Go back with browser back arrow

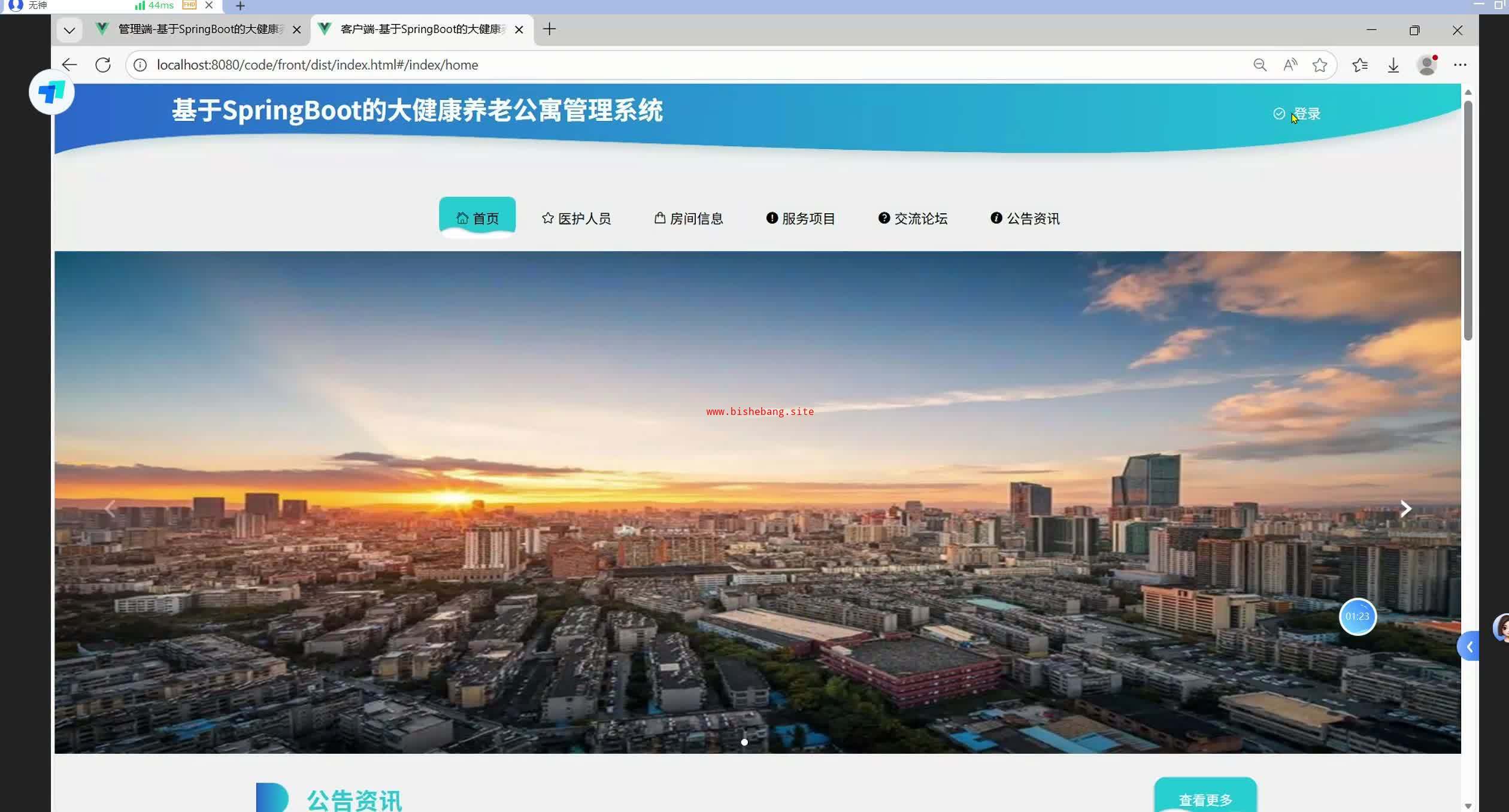(x=69, y=65)
